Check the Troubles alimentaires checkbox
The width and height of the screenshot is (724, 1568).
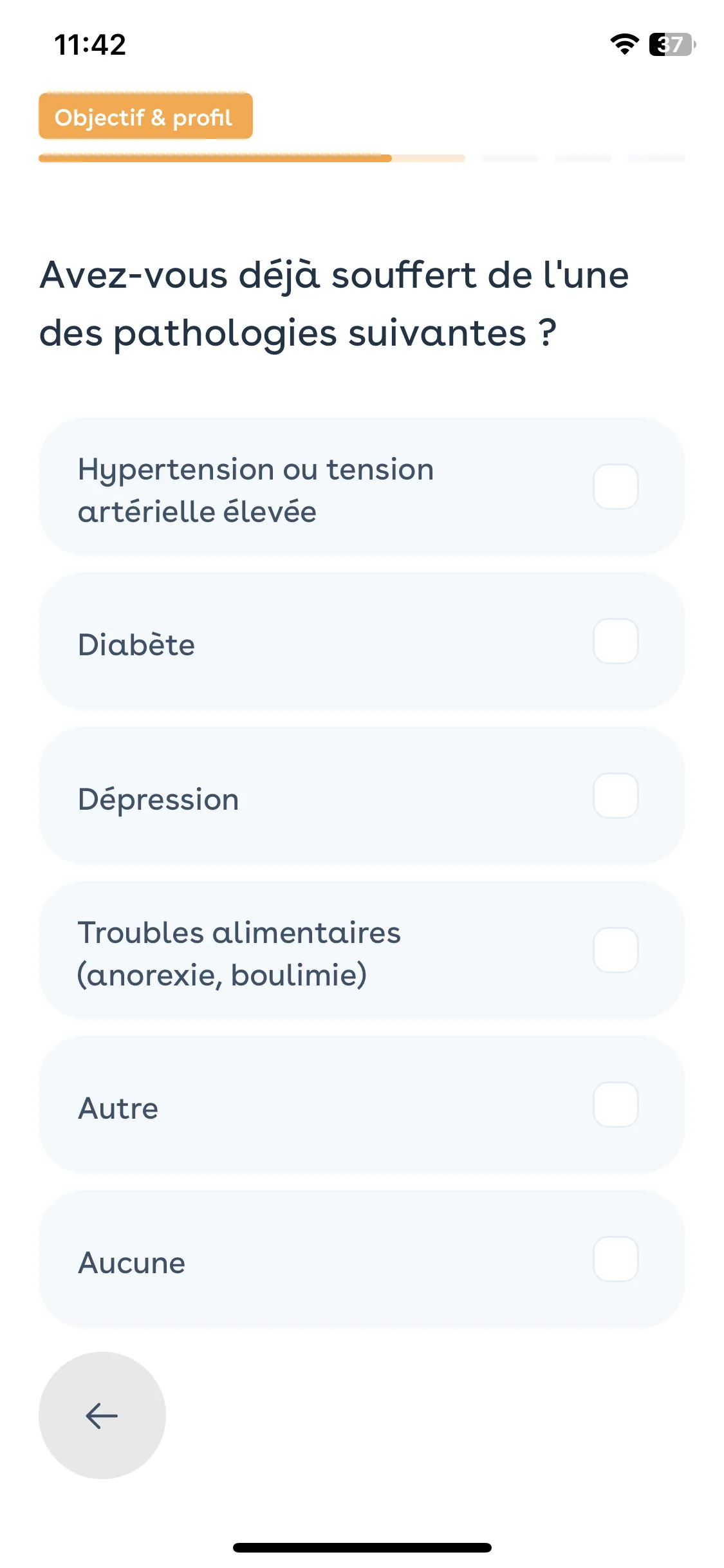click(x=615, y=950)
